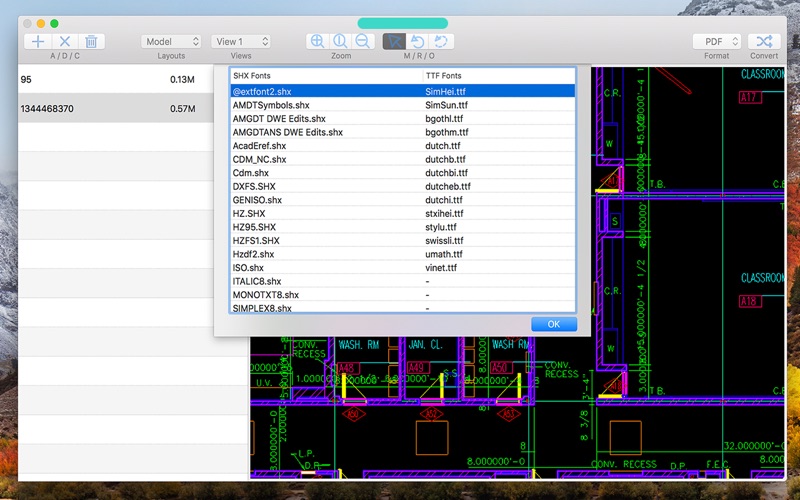Select the Cdm.shx row

(x=403, y=173)
